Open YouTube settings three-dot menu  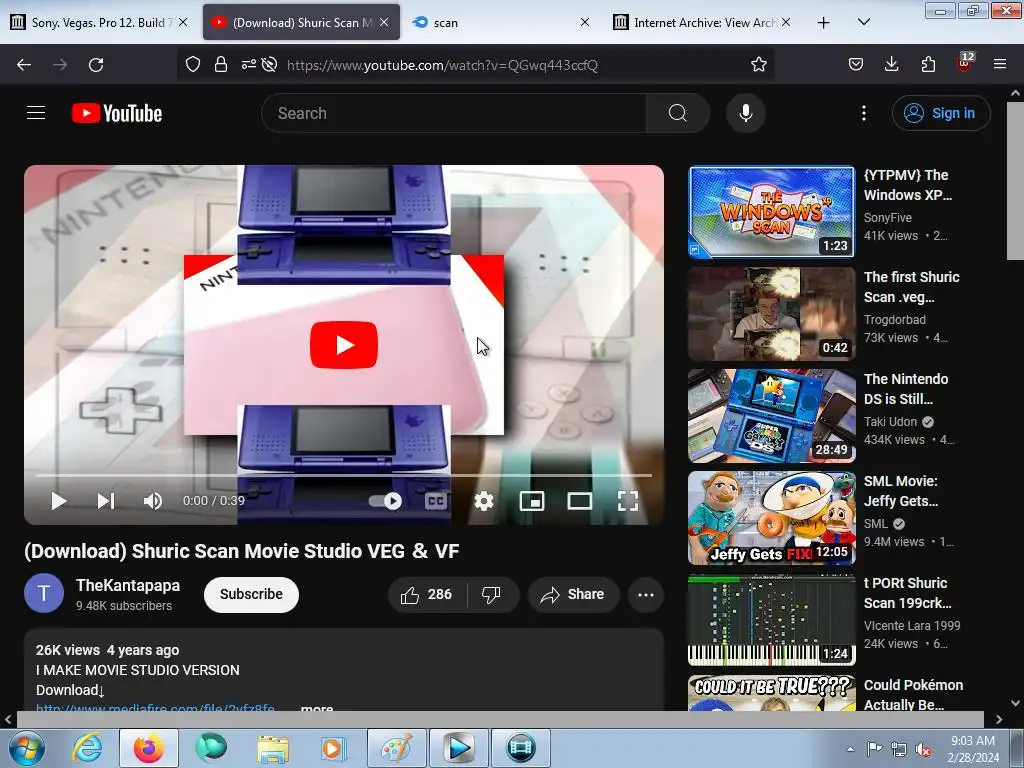(863, 113)
